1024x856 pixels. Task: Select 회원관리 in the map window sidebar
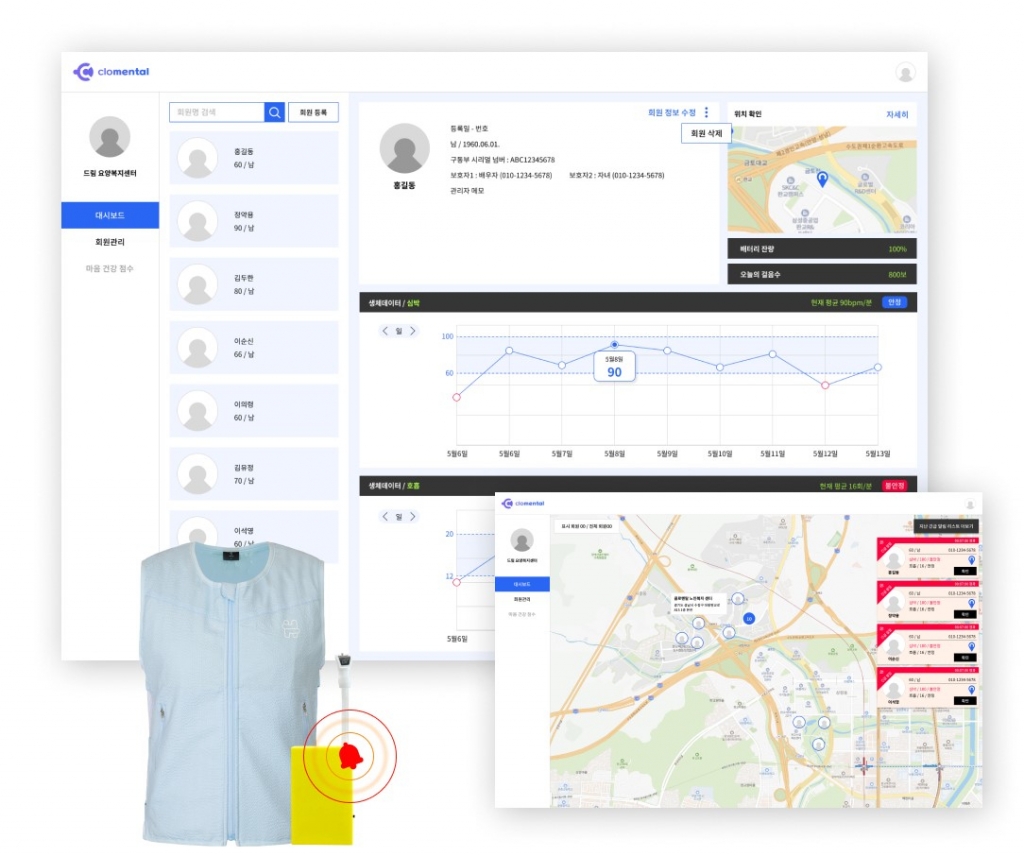pos(522,599)
